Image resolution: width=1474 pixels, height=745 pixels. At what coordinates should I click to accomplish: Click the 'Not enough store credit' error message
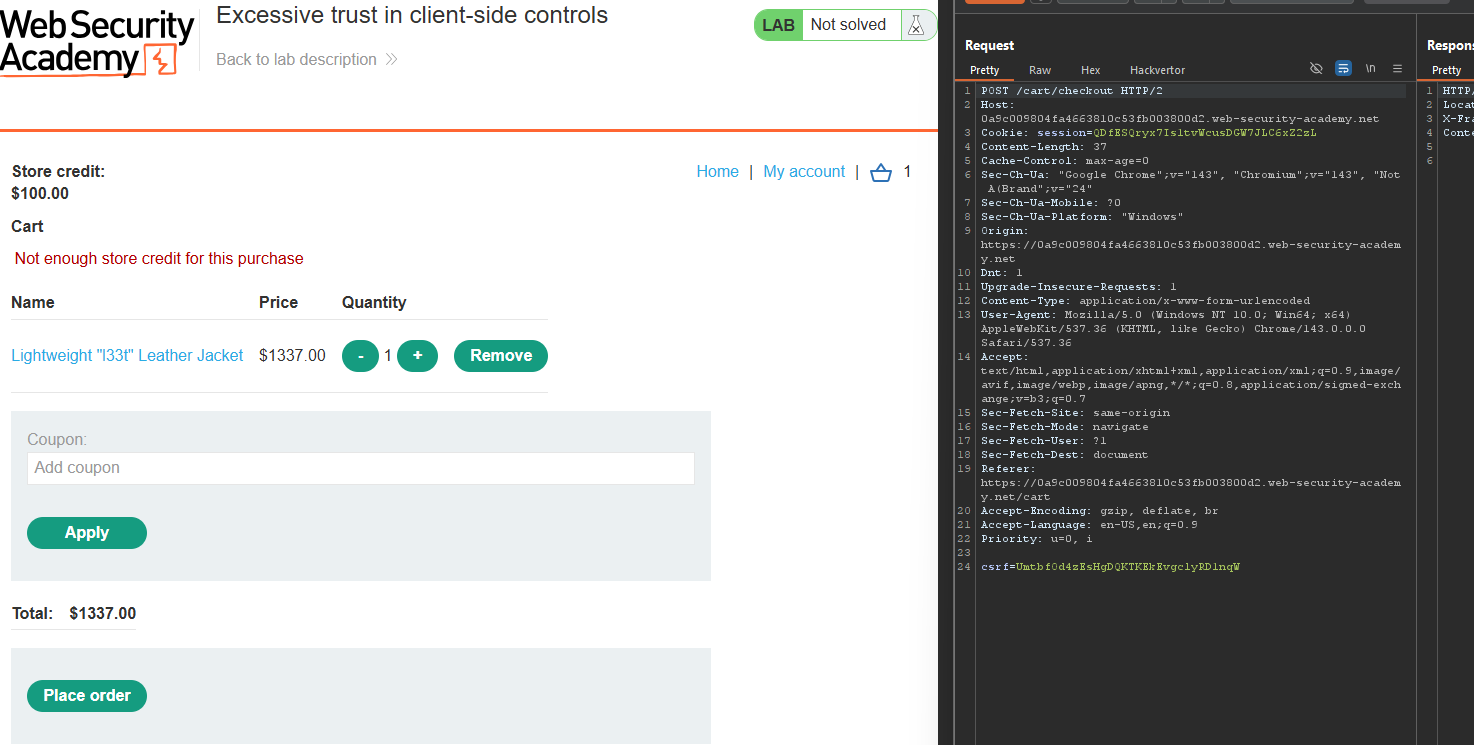(159, 259)
